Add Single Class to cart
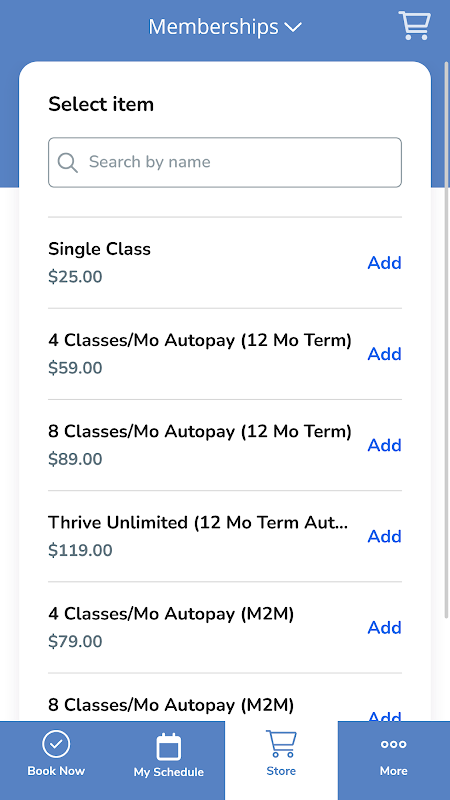 coord(385,263)
